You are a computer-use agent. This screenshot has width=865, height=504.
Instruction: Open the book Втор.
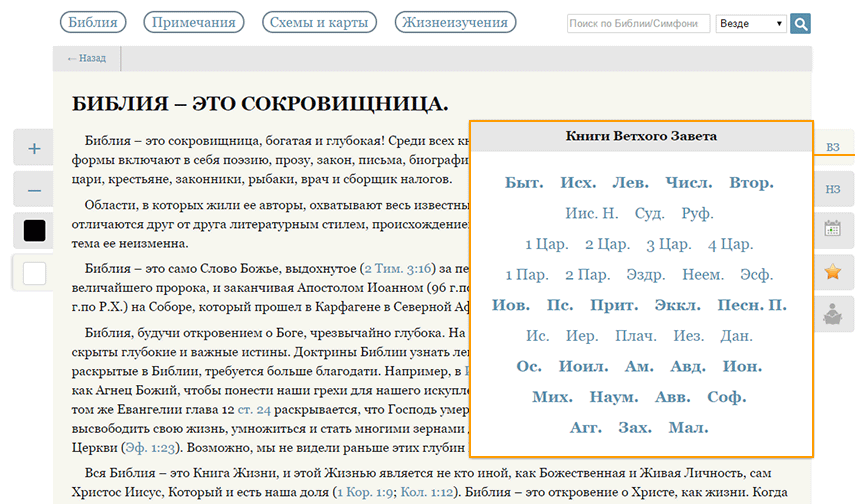coord(751,183)
